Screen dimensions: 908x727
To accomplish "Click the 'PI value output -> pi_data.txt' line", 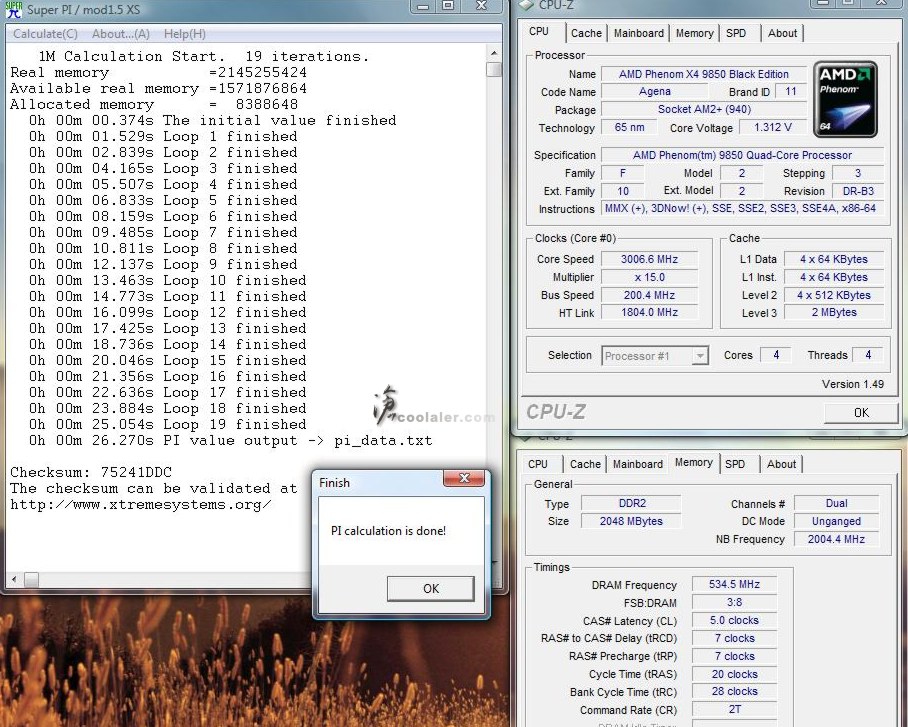I will coord(230,441).
